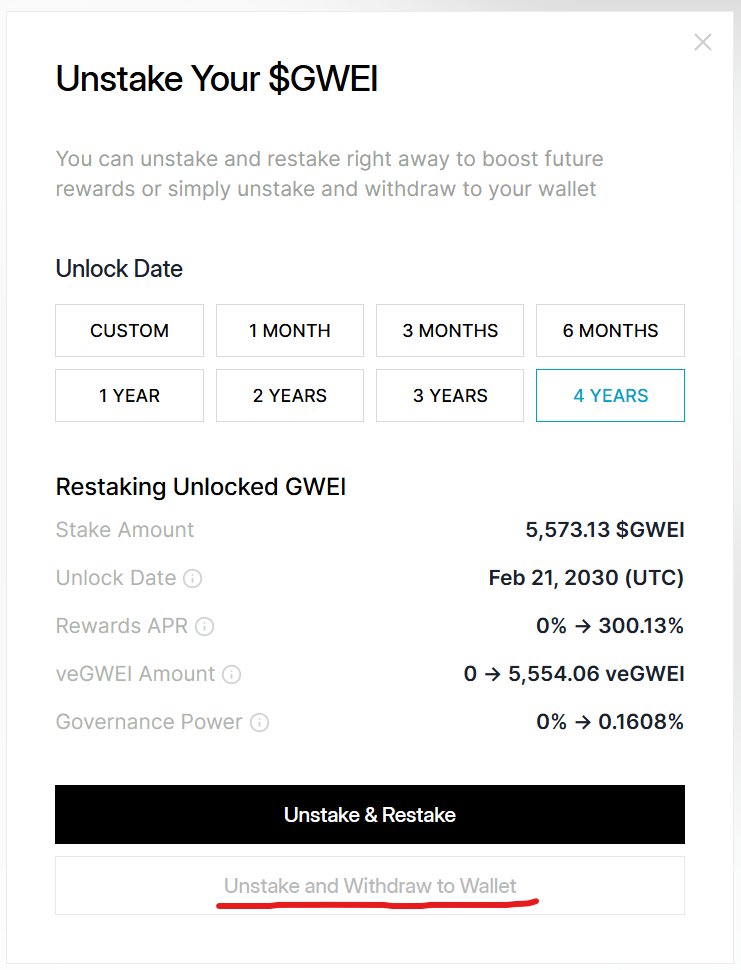741x970 pixels.
Task: Click the Unlock Date info icon
Action: tap(193, 578)
